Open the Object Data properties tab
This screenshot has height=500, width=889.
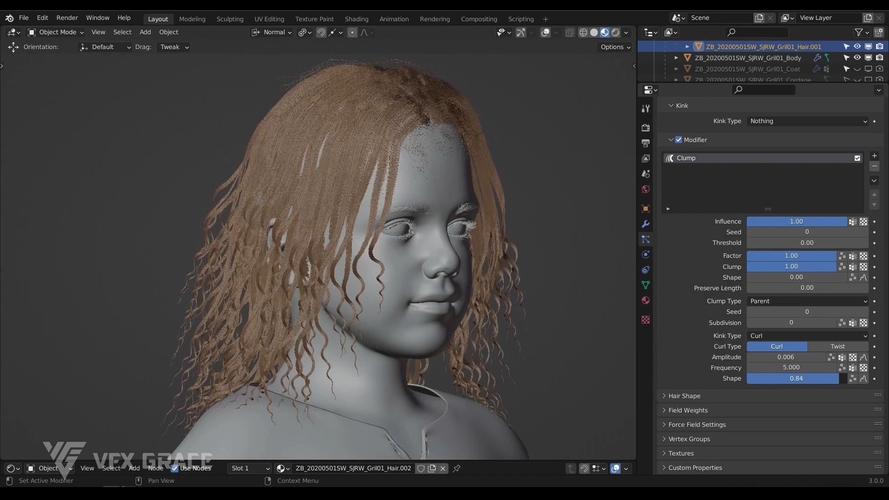(x=645, y=285)
